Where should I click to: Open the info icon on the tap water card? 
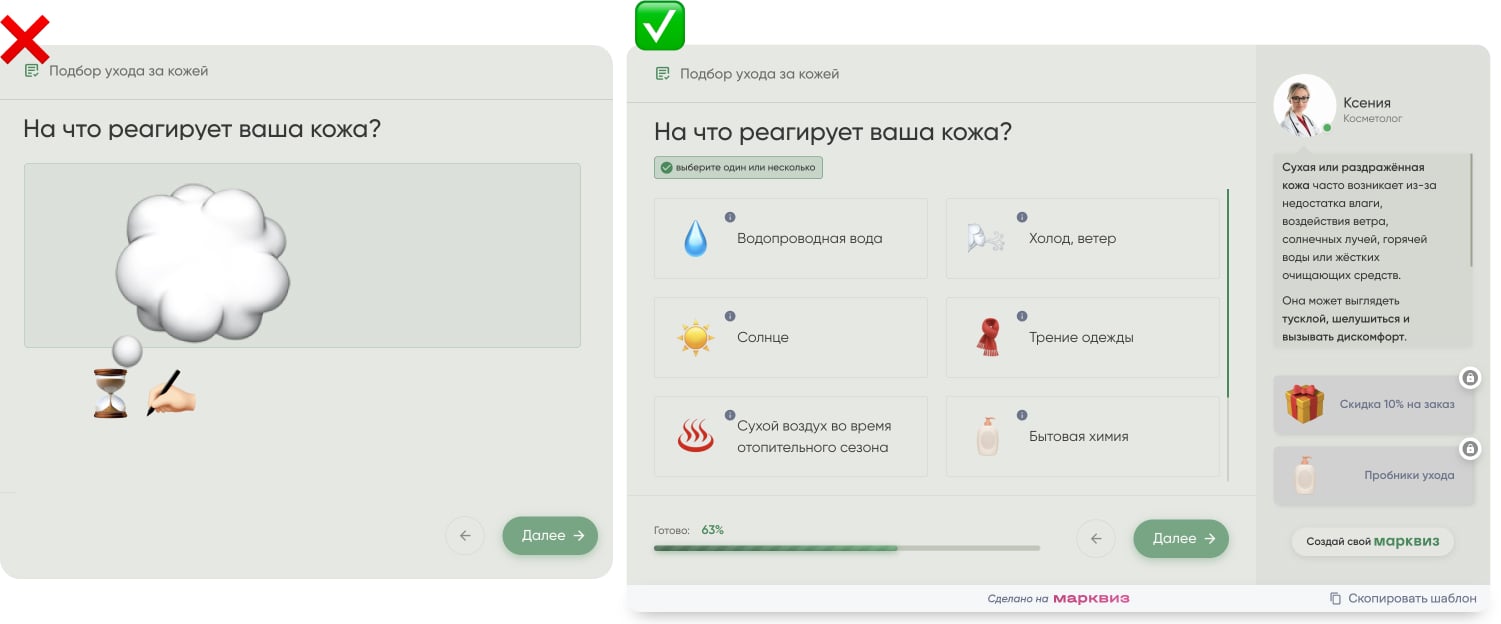pyautogui.click(x=729, y=215)
